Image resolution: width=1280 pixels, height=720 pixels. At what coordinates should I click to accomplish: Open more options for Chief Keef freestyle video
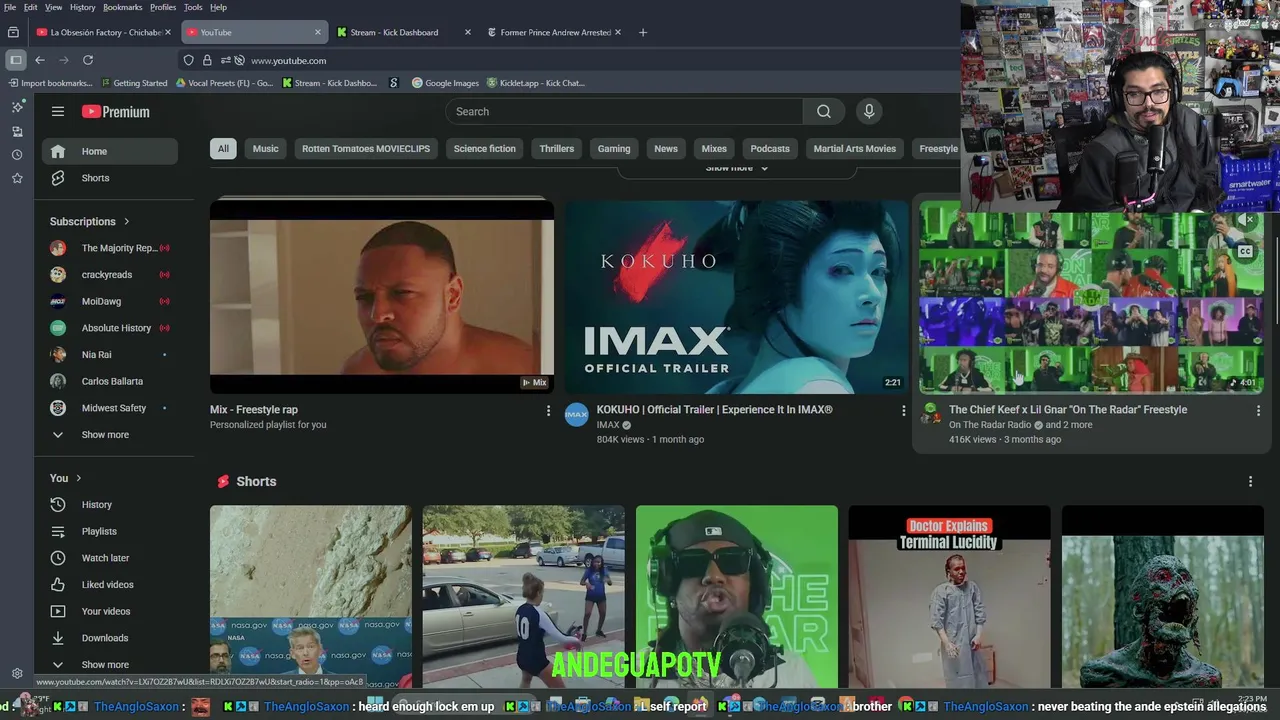click(1258, 411)
